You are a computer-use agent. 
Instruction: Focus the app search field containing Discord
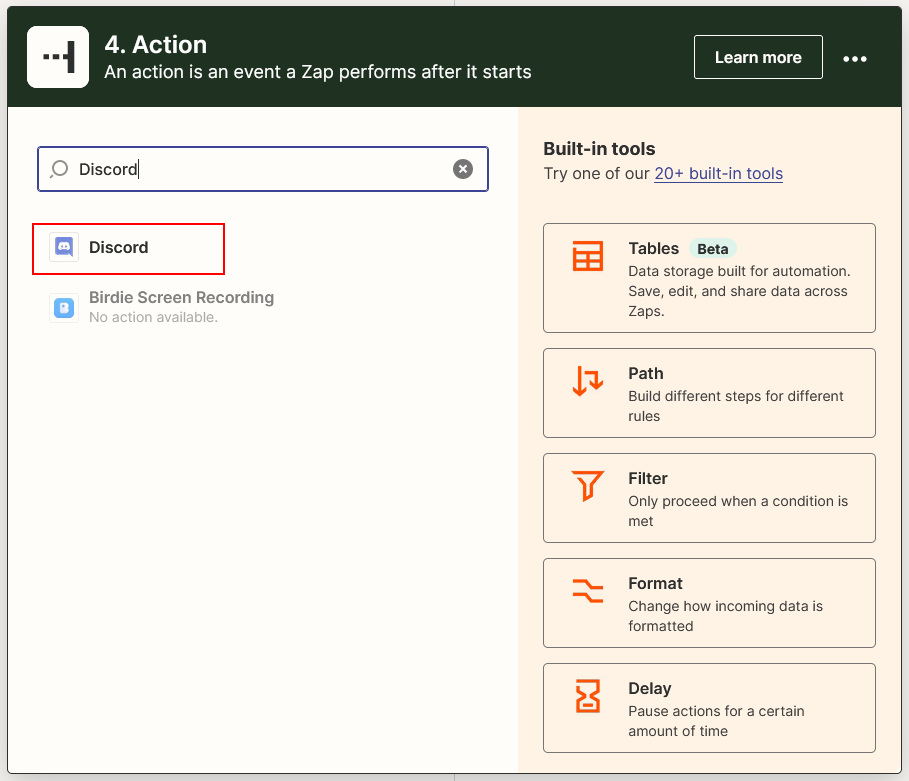(260, 169)
